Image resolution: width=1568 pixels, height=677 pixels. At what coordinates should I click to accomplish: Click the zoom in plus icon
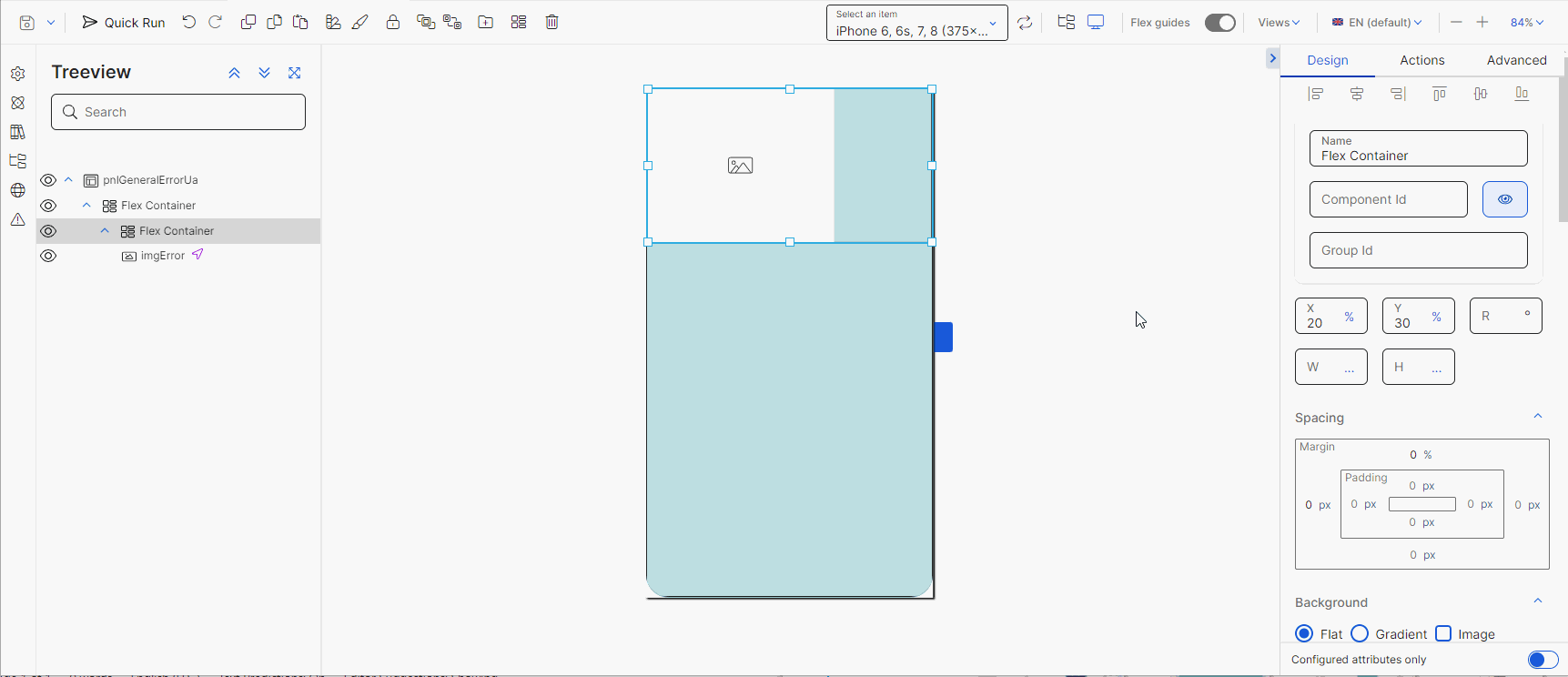click(x=1482, y=22)
